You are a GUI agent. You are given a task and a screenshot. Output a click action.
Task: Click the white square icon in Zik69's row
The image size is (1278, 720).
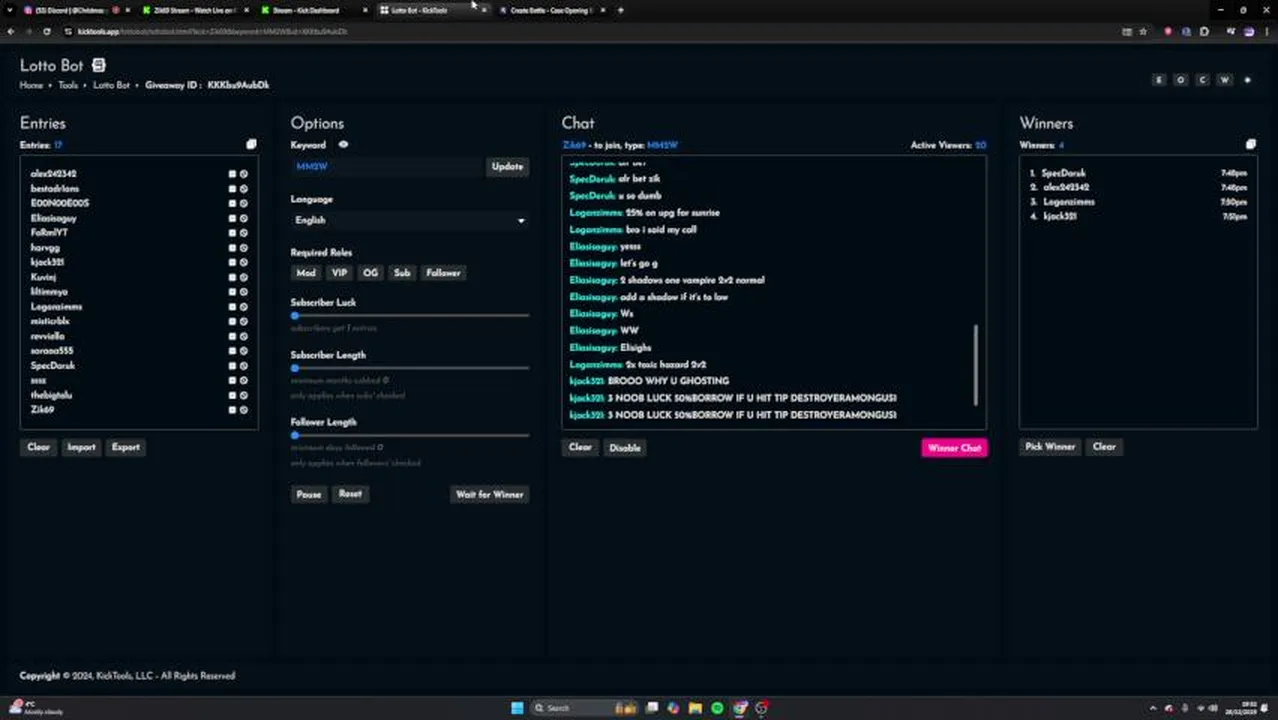(x=232, y=410)
